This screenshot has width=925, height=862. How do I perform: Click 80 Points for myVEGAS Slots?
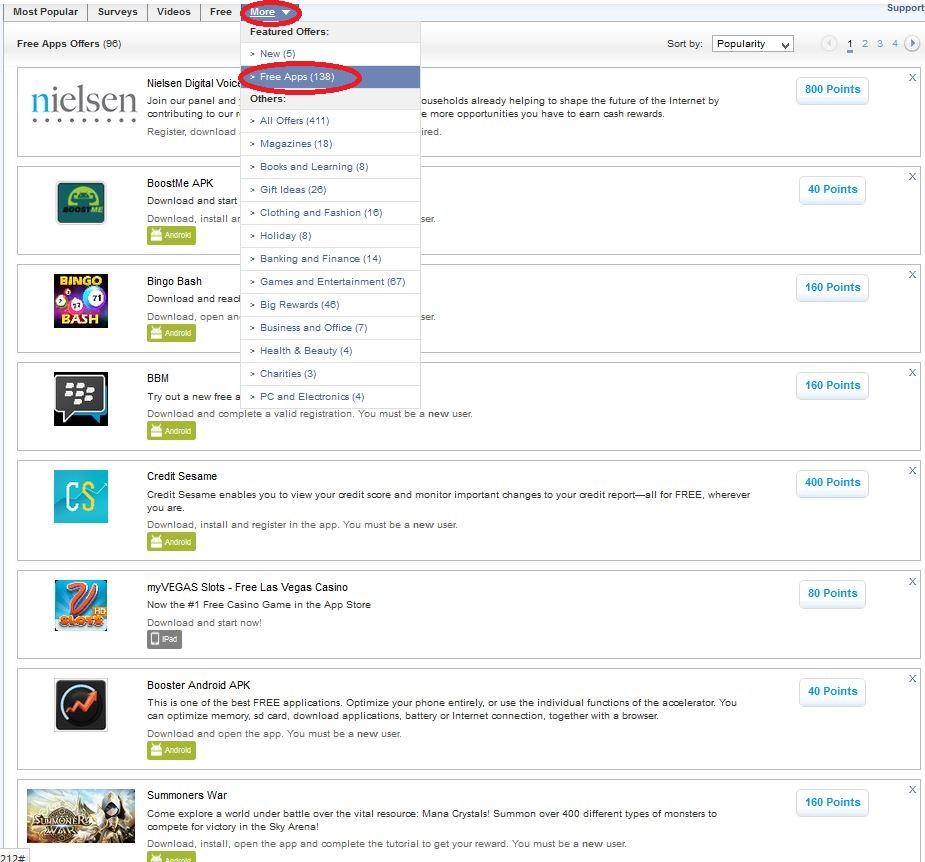tap(832, 594)
